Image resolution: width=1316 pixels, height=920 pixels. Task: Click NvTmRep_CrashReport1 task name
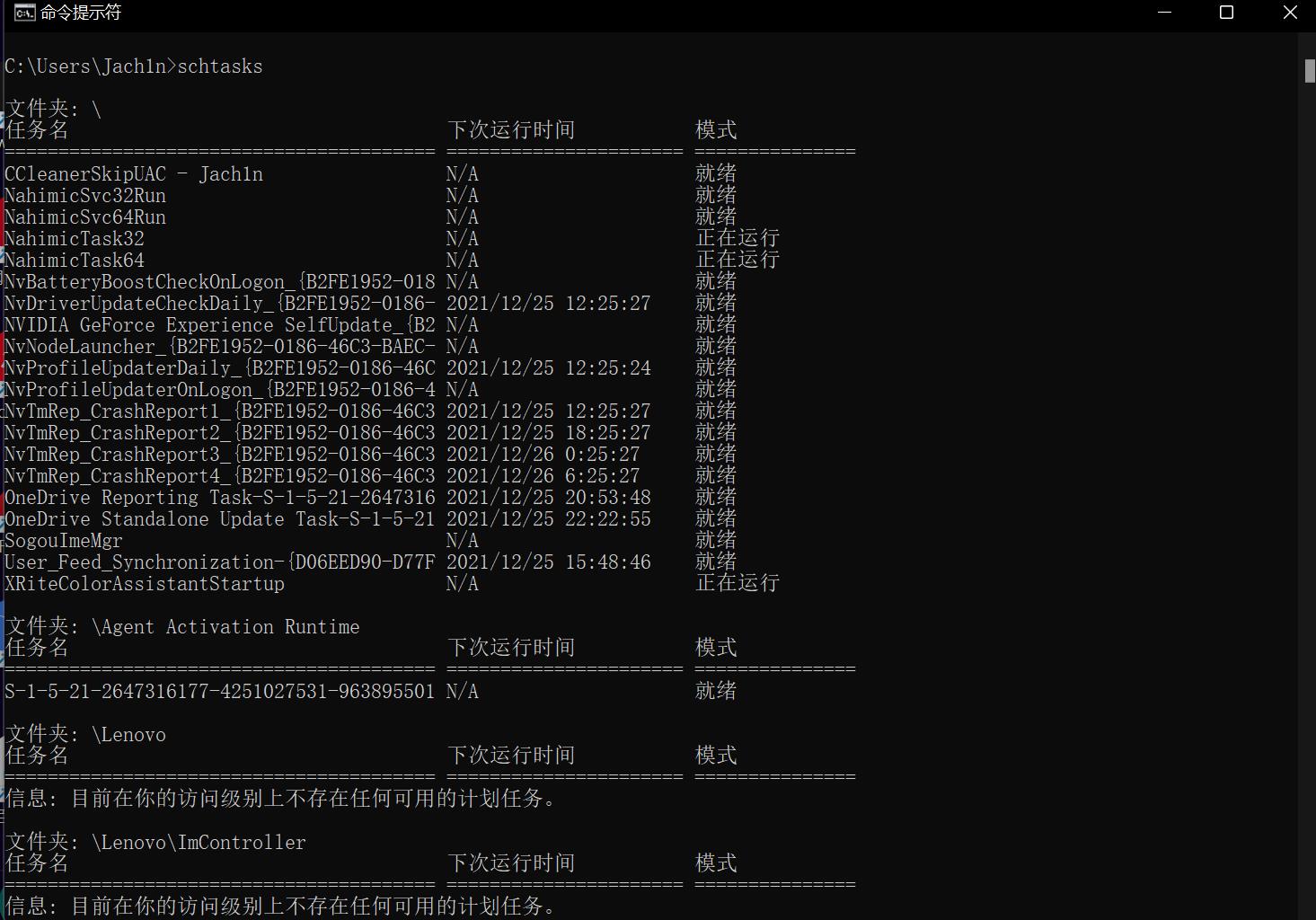(x=220, y=411)
